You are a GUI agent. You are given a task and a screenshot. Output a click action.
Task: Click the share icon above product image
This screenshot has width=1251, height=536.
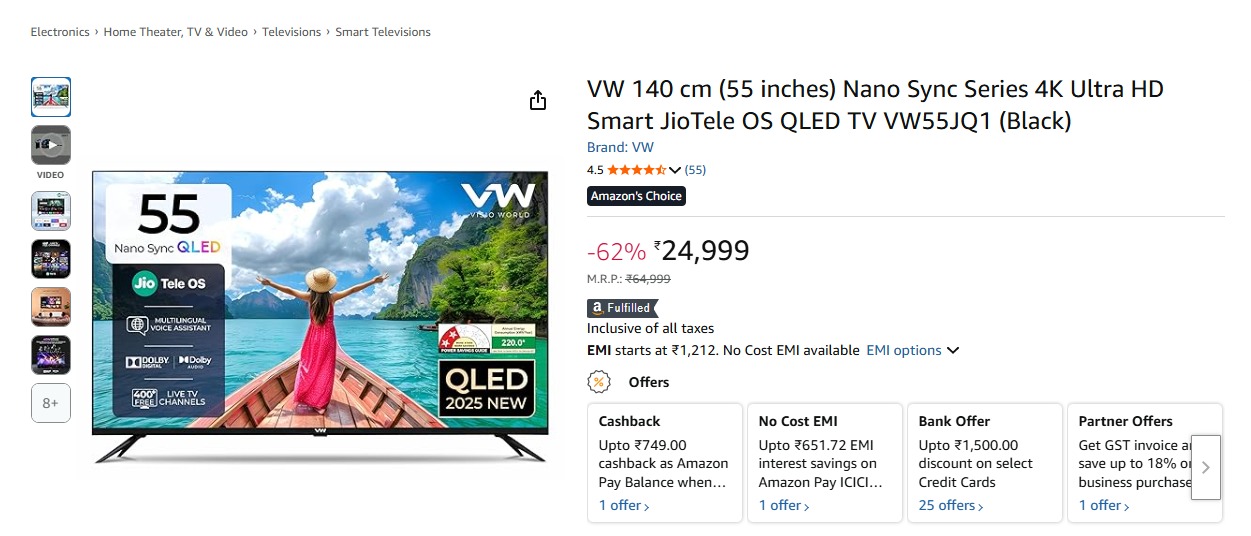(538, 100)
